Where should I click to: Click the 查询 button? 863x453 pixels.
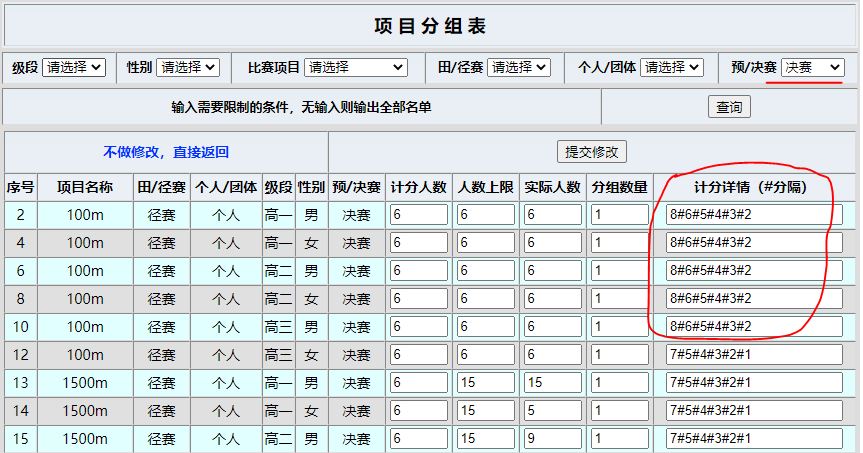pos(729,107)
